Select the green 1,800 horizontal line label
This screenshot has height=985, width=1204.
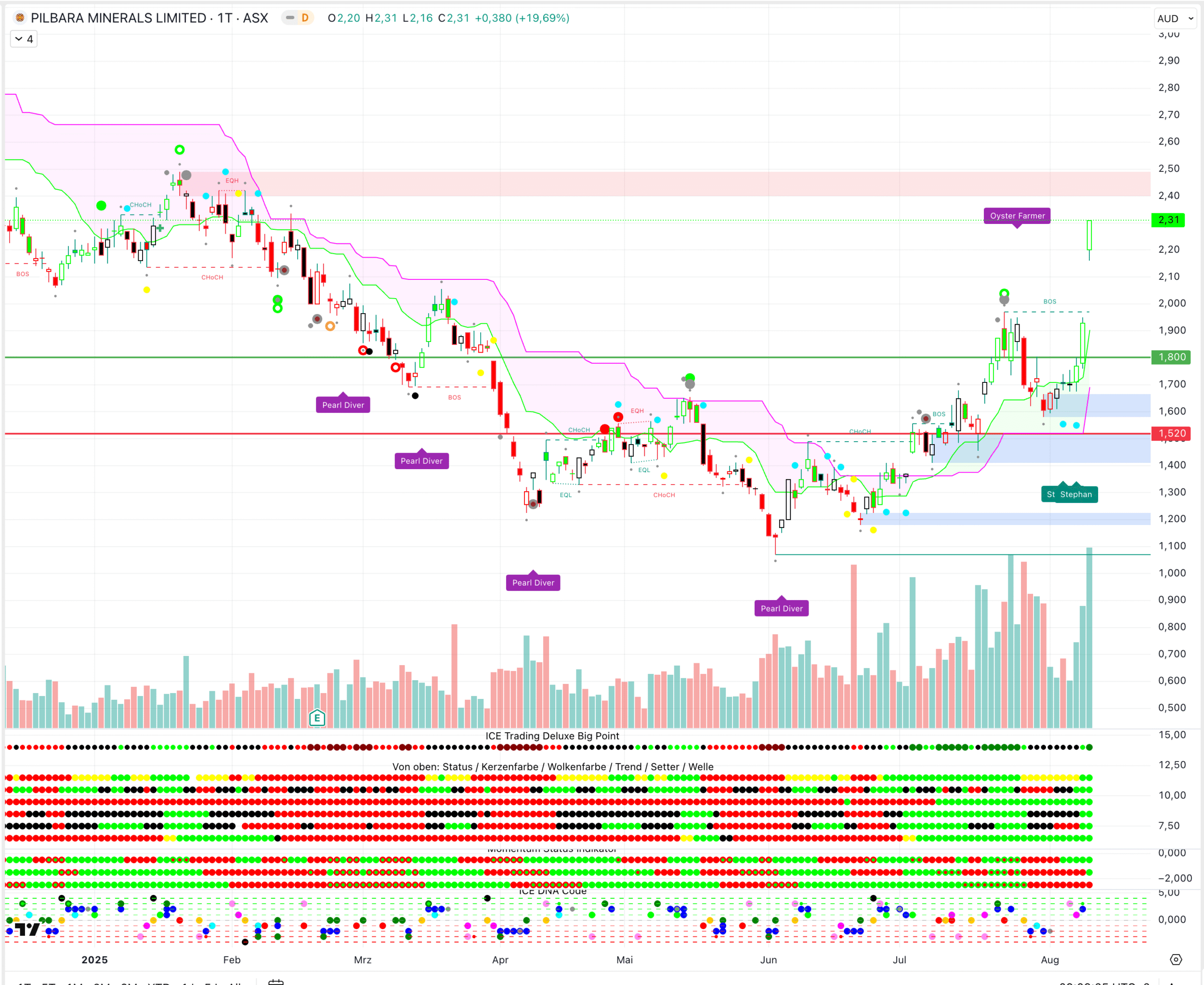point(1170,357)
